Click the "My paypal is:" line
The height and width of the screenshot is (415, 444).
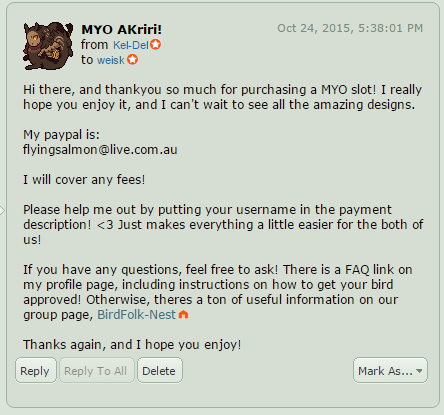pos(61,135)
